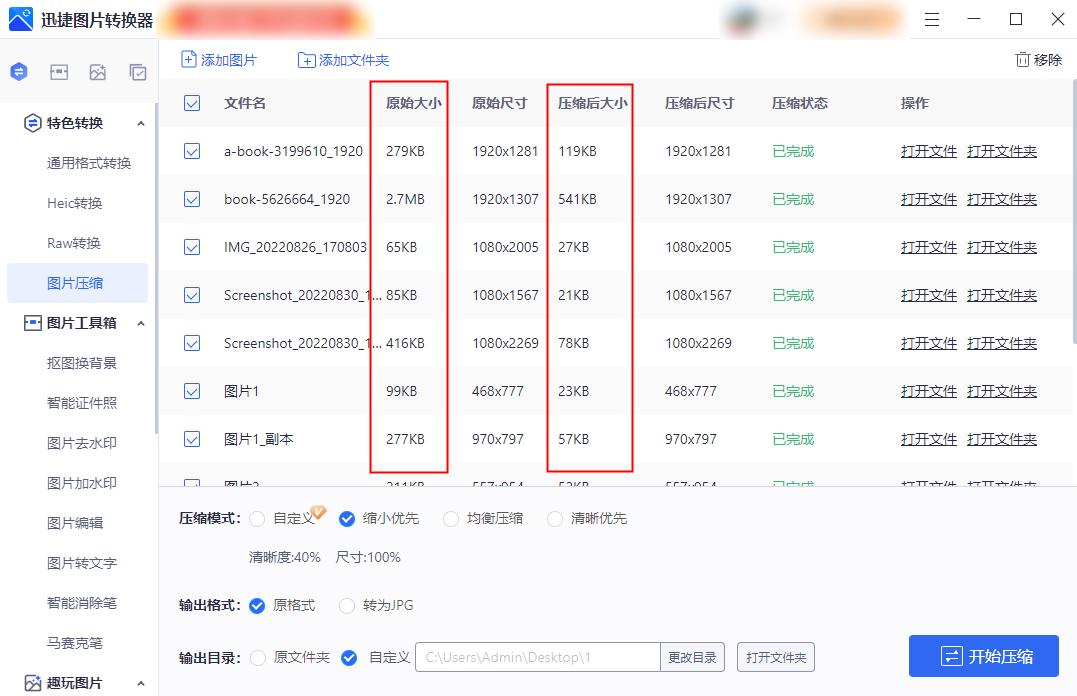Click the task checklist icon in the top toolbar
The height and width of the screenshot is (696, 1077).
(x=136, y=71)
